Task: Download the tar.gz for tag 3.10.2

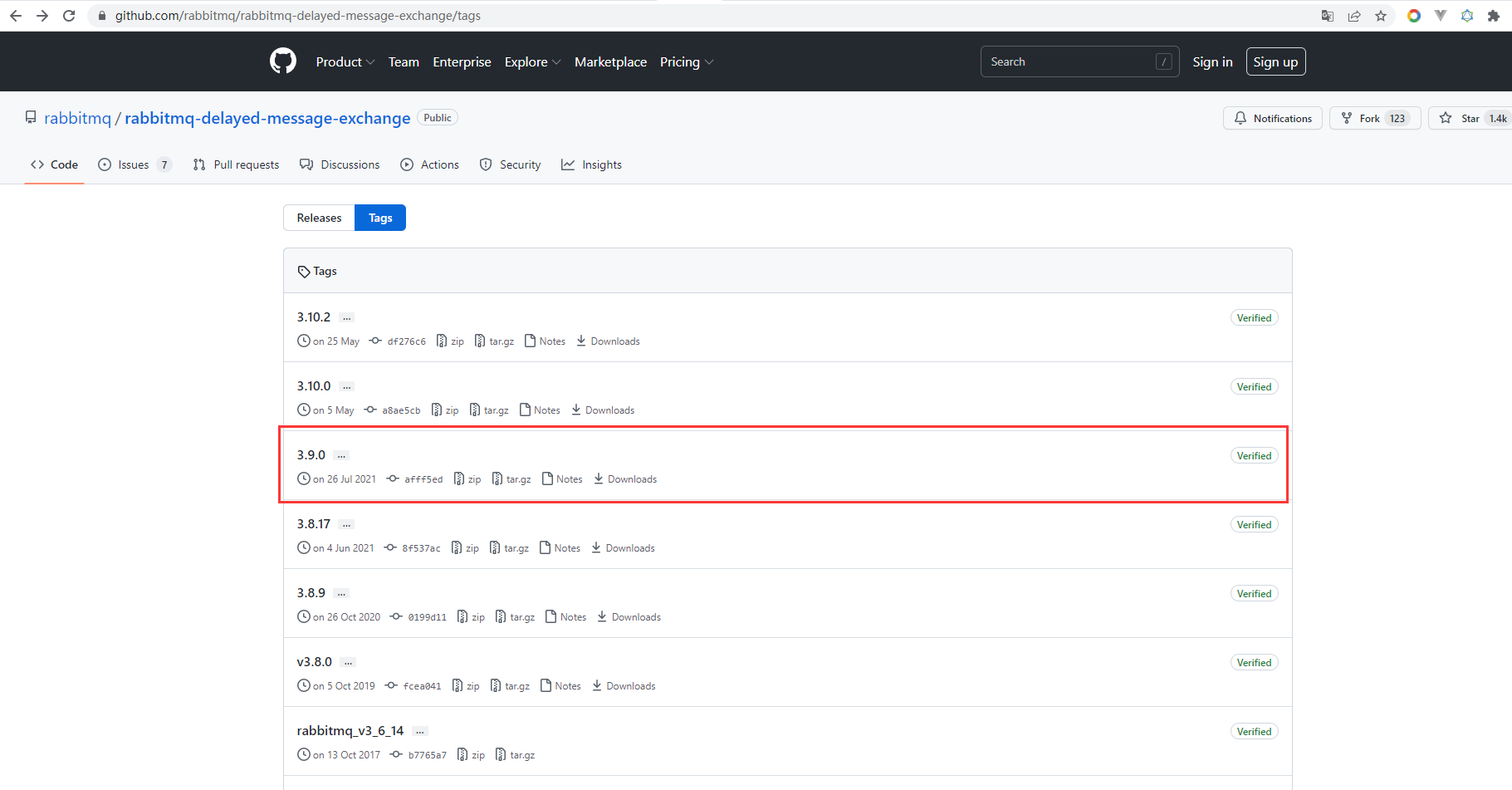Action: point(494,341)
